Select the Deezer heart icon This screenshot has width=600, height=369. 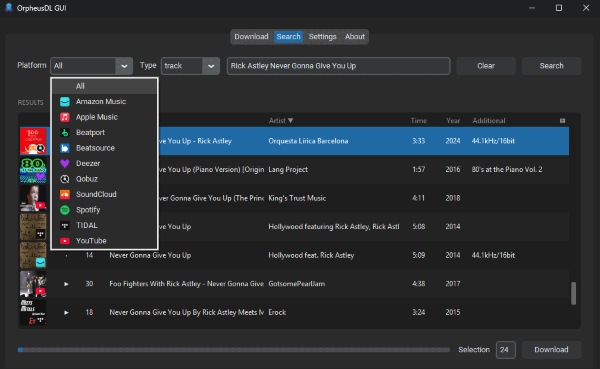[65, 163]
